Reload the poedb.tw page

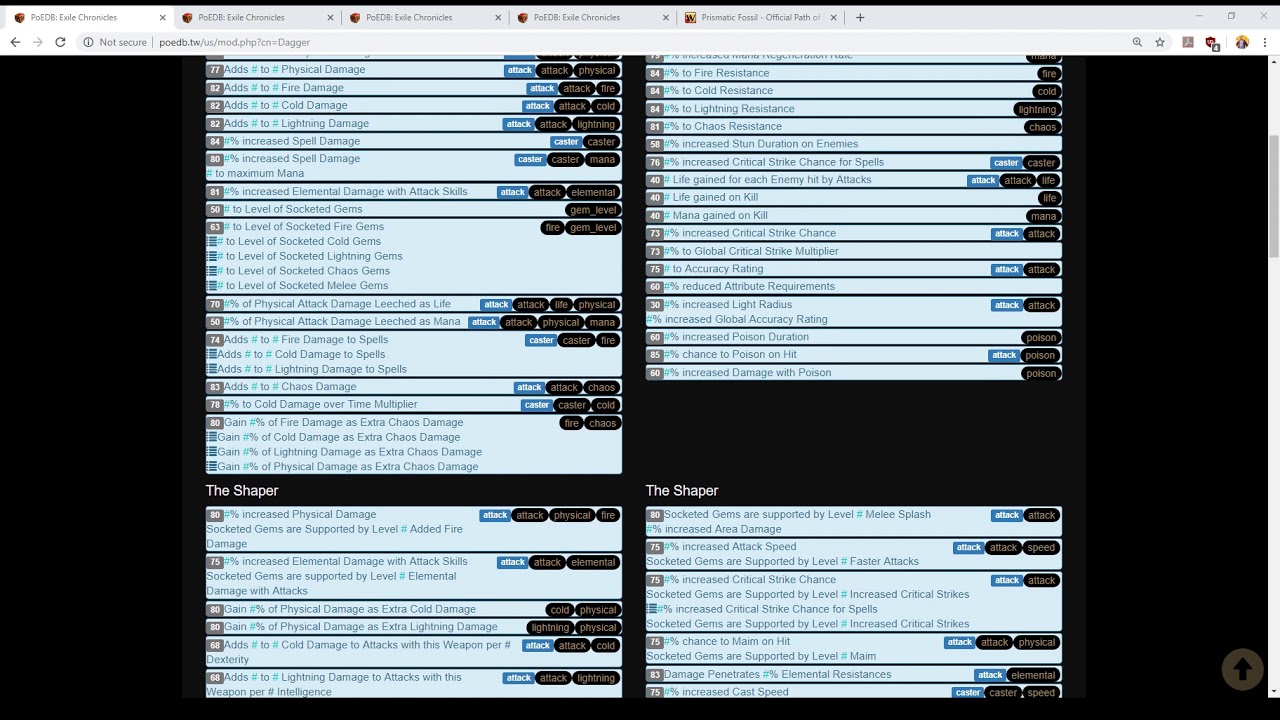pyautogui.click(x=60, y=42)
